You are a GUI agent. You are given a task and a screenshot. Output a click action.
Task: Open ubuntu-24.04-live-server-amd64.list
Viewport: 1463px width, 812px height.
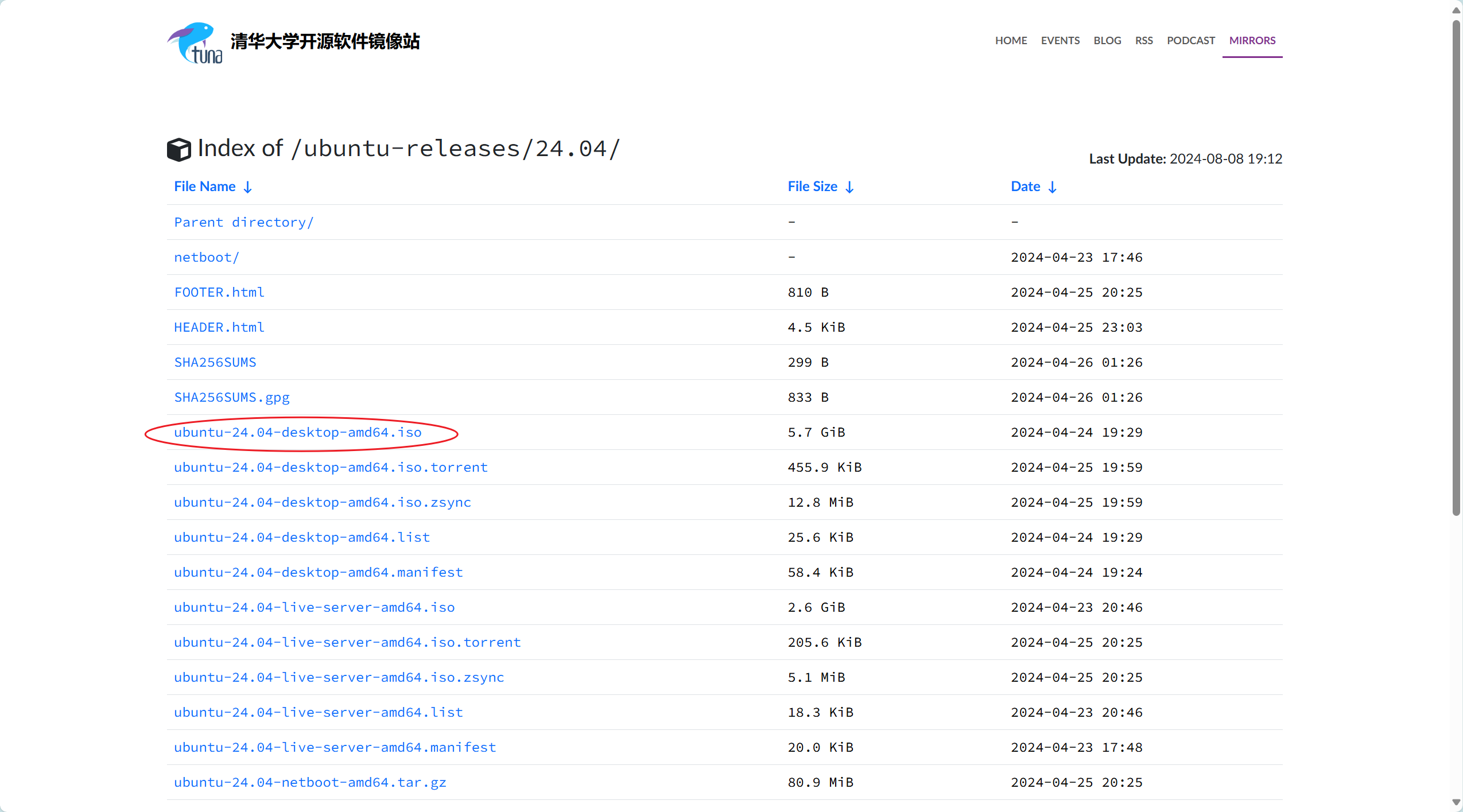coord(319,712)
